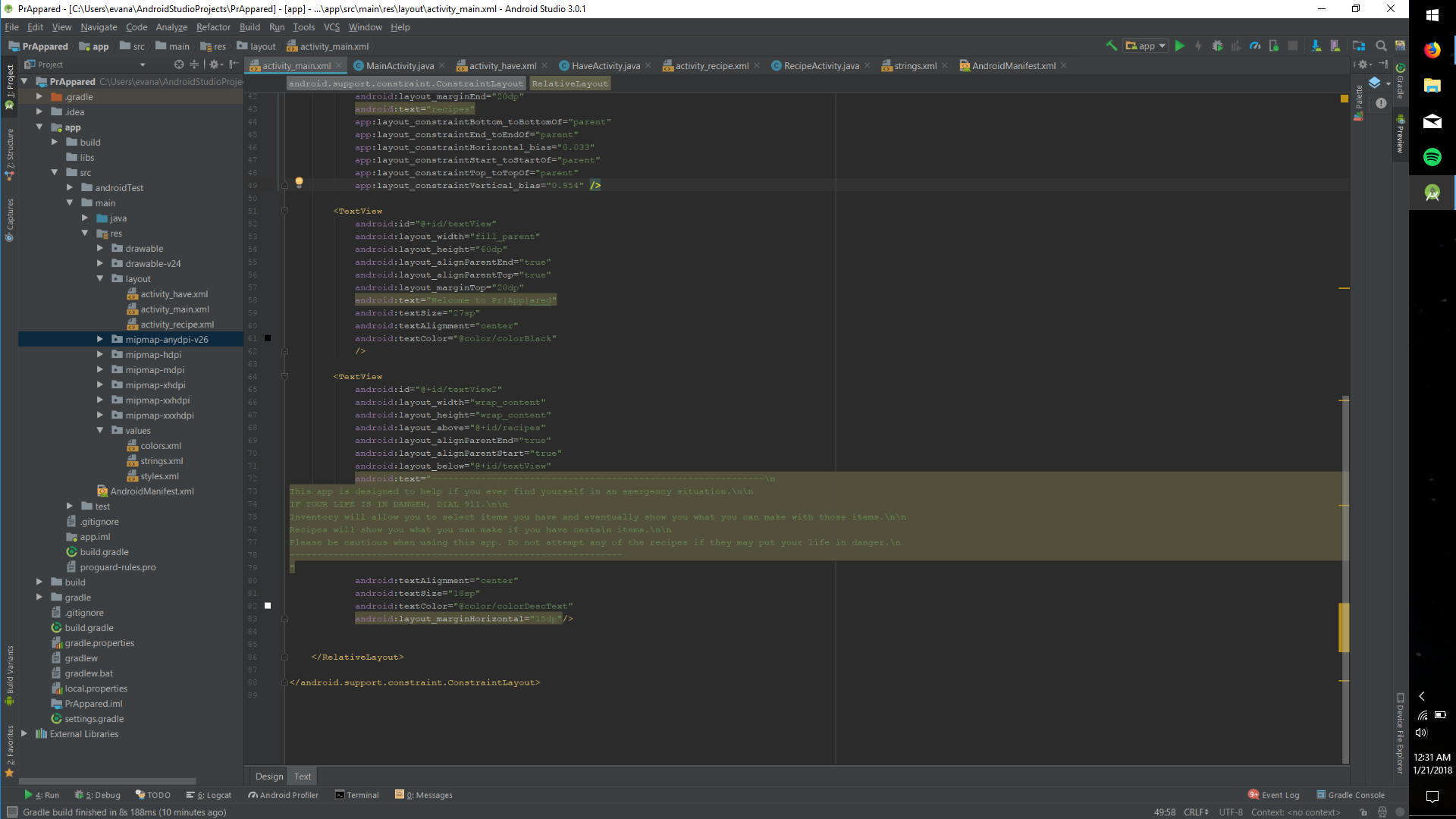The width and height of the screenshot is (1456, 819).
Task: Click the Project Structure toolbar icon
Action: click(1358, 46)
